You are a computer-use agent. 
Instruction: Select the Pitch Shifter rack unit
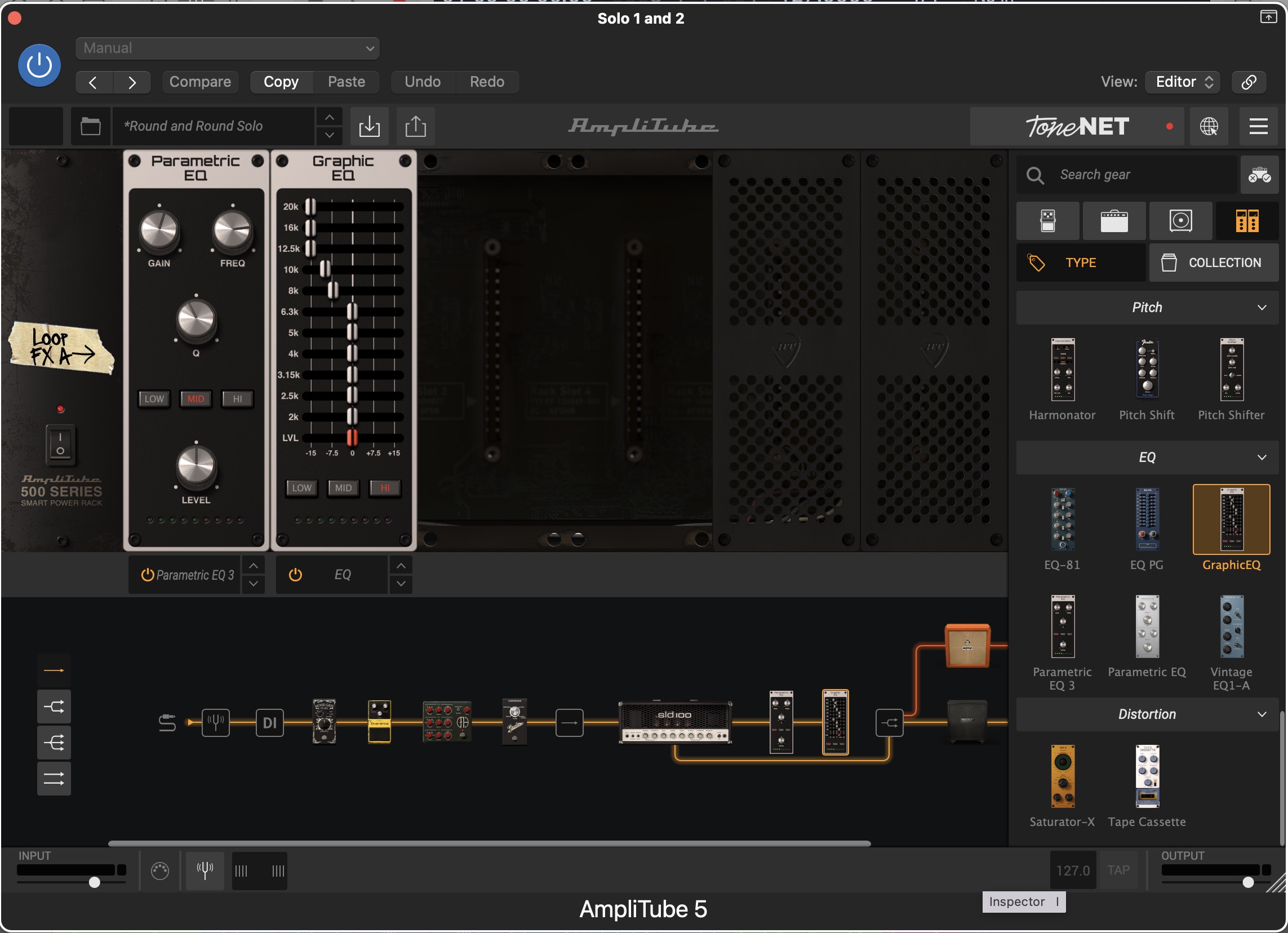[1232, 379]
